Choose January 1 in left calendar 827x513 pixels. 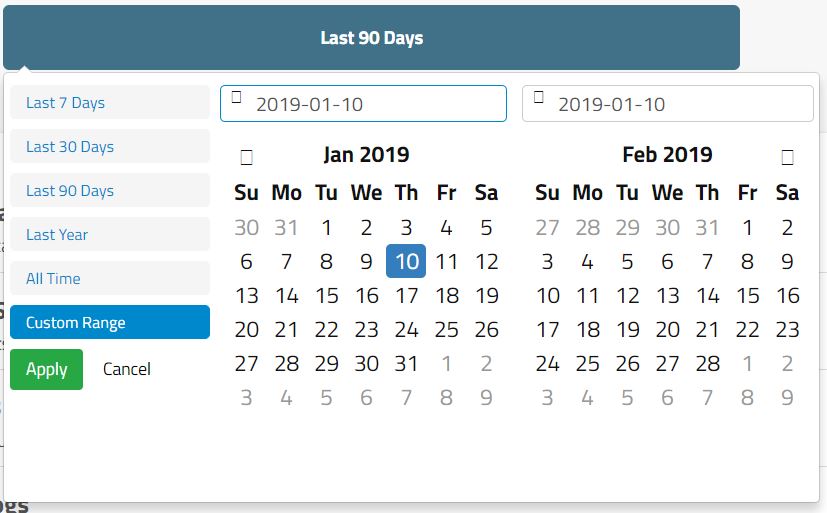[326, 228]
